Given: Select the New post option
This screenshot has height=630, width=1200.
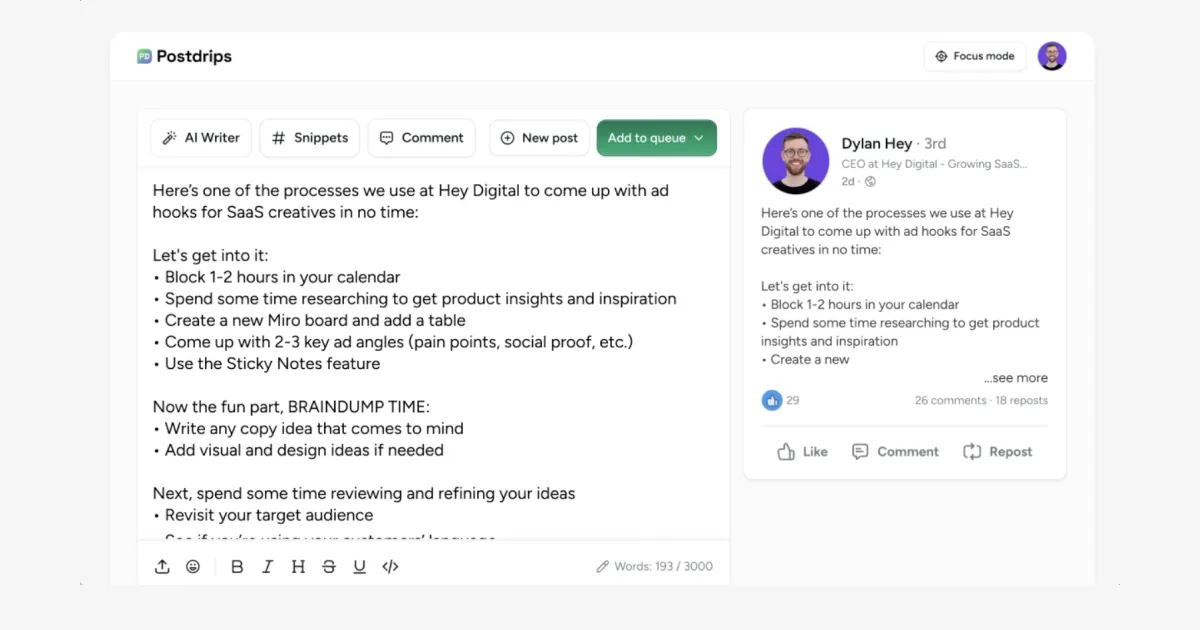Looking at the screenshot, I should 539,138.
